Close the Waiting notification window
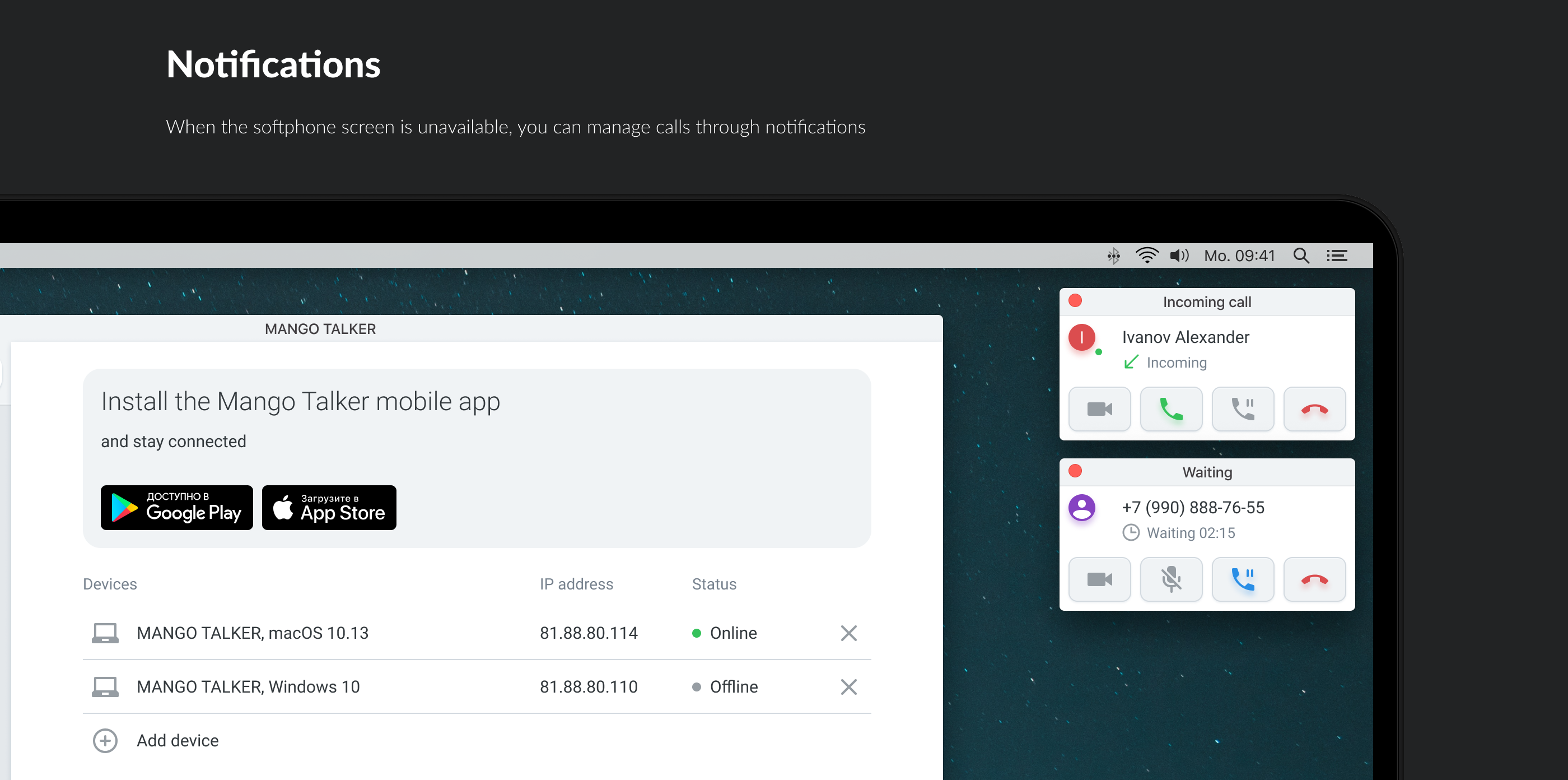Image resolution: width=1568 pixels, height=780 pixels. [x=1076, y=471]
